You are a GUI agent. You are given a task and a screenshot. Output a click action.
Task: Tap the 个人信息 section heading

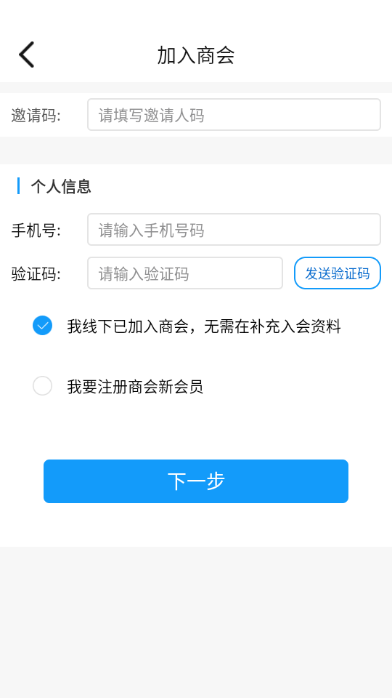tap(61, 186)
